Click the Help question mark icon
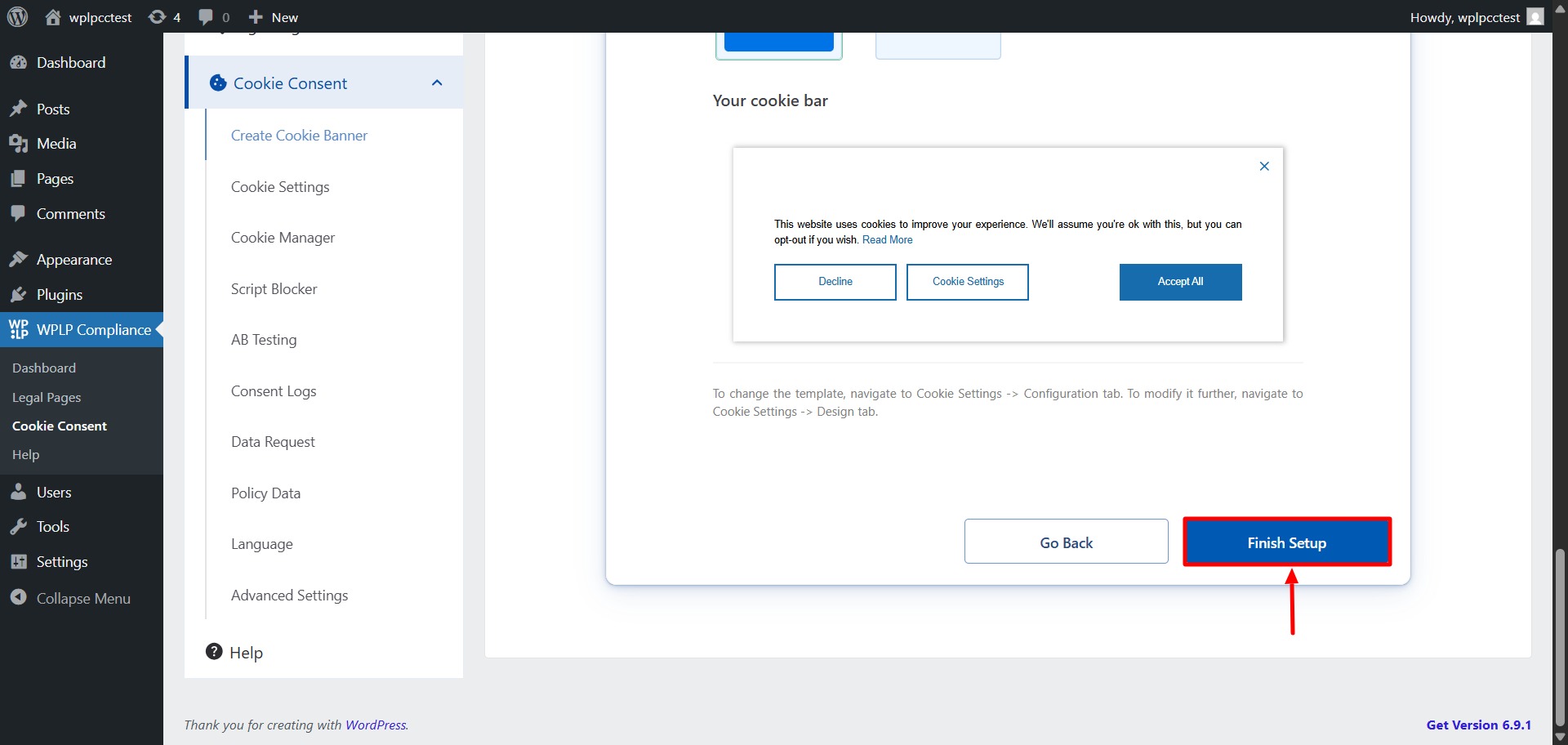This screenshot has width=1568, height=745. pyautogui.click(x=214, y=652)
